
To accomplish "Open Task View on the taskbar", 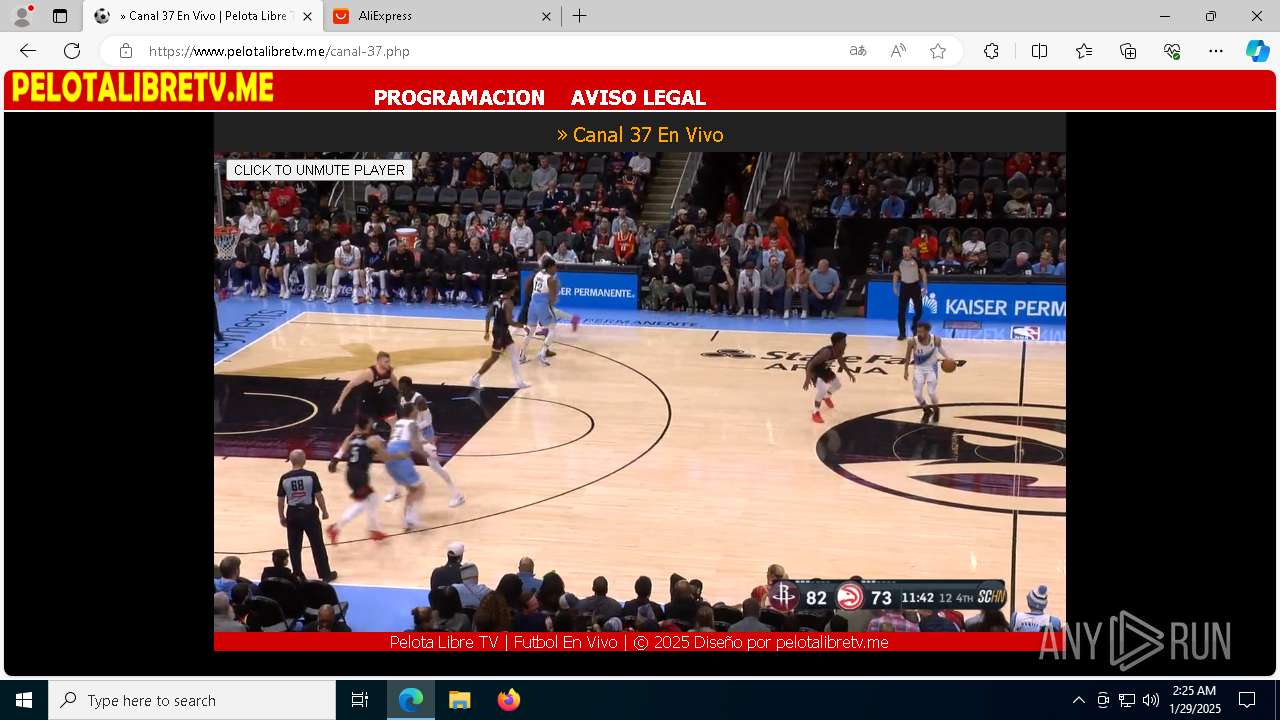I will point(360,700).
